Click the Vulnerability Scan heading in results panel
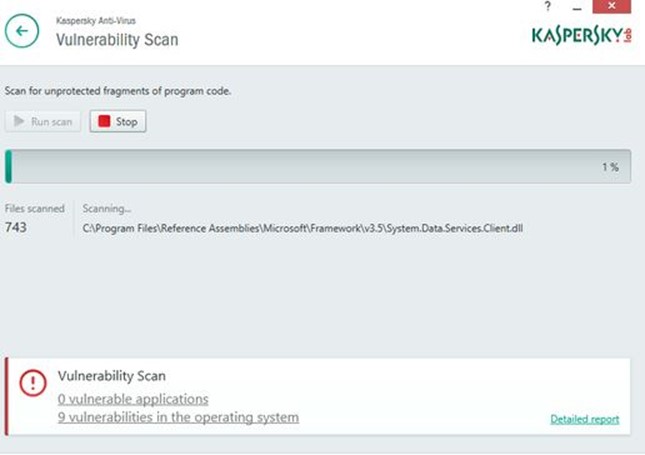This screenshot has height=455, width=645. pos(112,376)
